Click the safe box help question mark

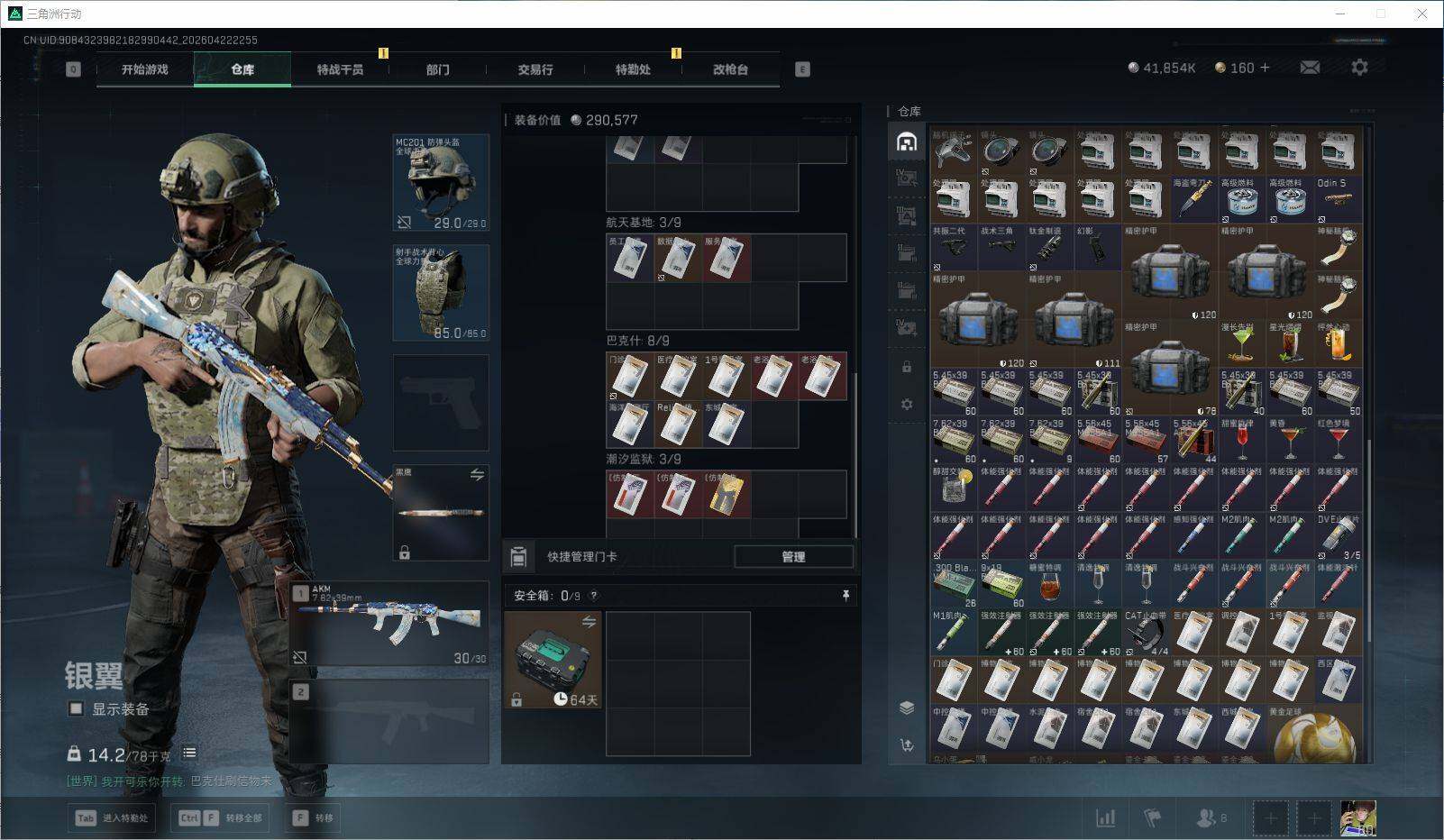click(592, 596)
